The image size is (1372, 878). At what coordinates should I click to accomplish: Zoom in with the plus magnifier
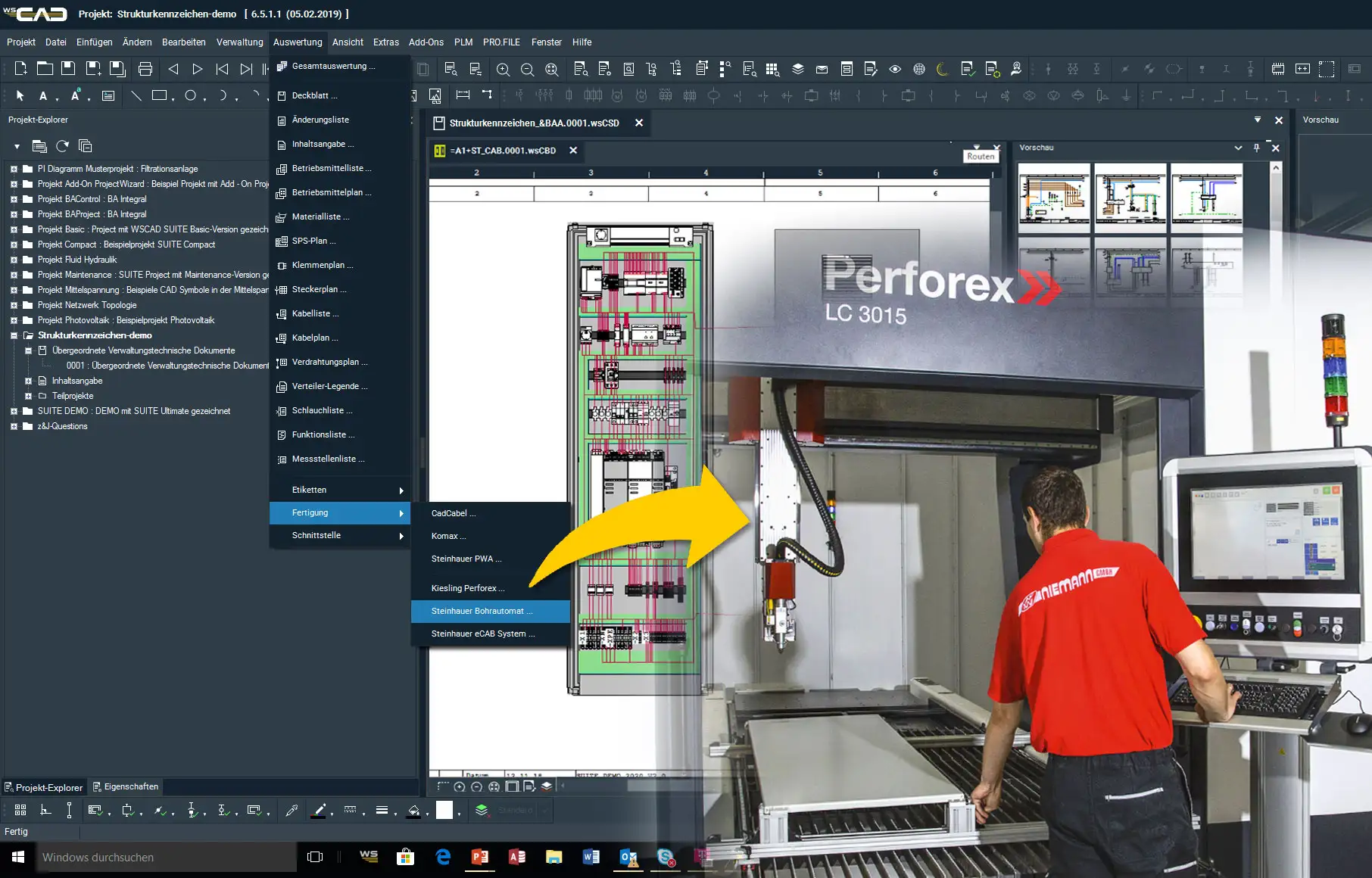(x=503, y=70)
